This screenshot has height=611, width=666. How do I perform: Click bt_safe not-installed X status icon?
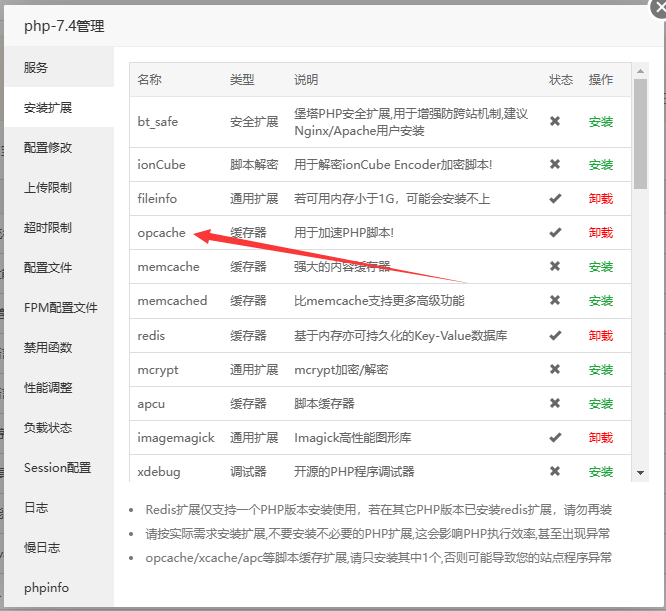555,121
